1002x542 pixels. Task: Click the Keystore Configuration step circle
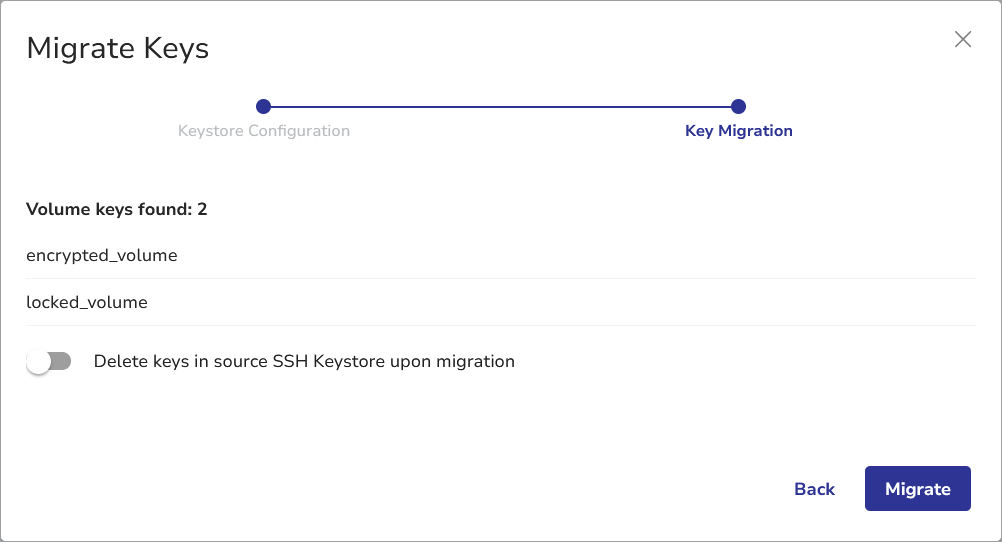pos(263,107)
